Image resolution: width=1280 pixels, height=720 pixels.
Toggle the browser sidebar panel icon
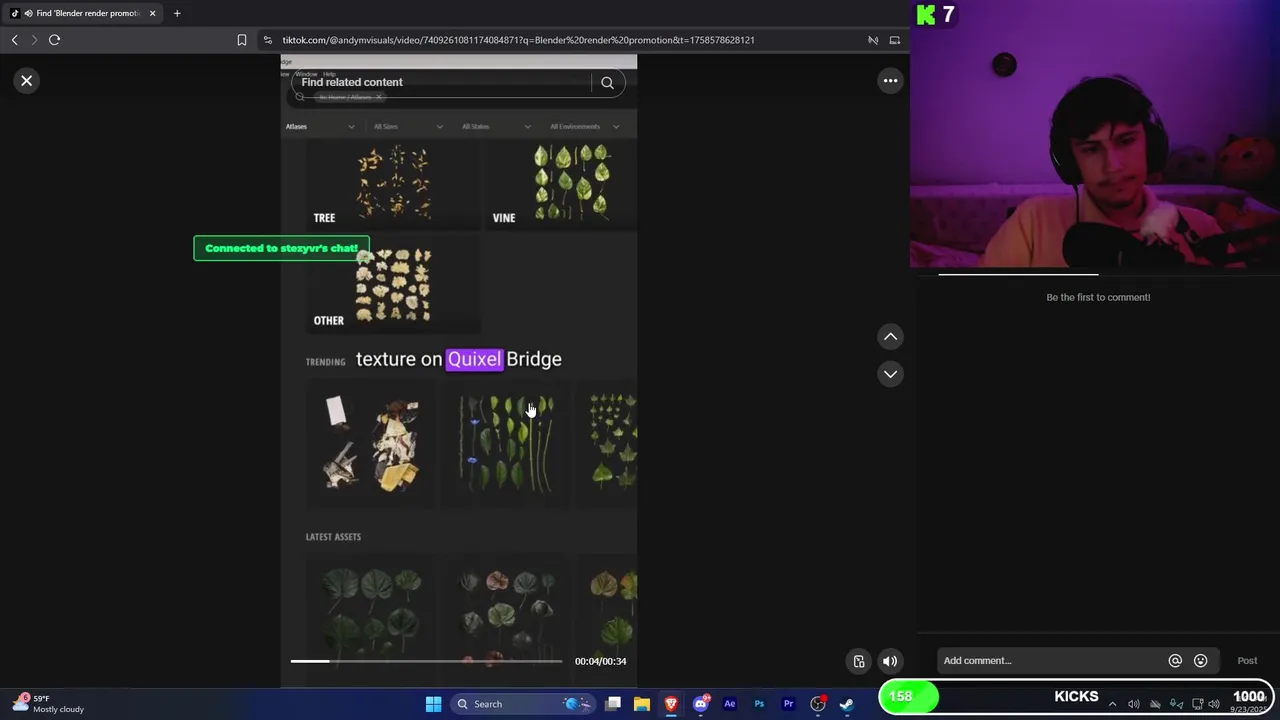click(895, 40)
